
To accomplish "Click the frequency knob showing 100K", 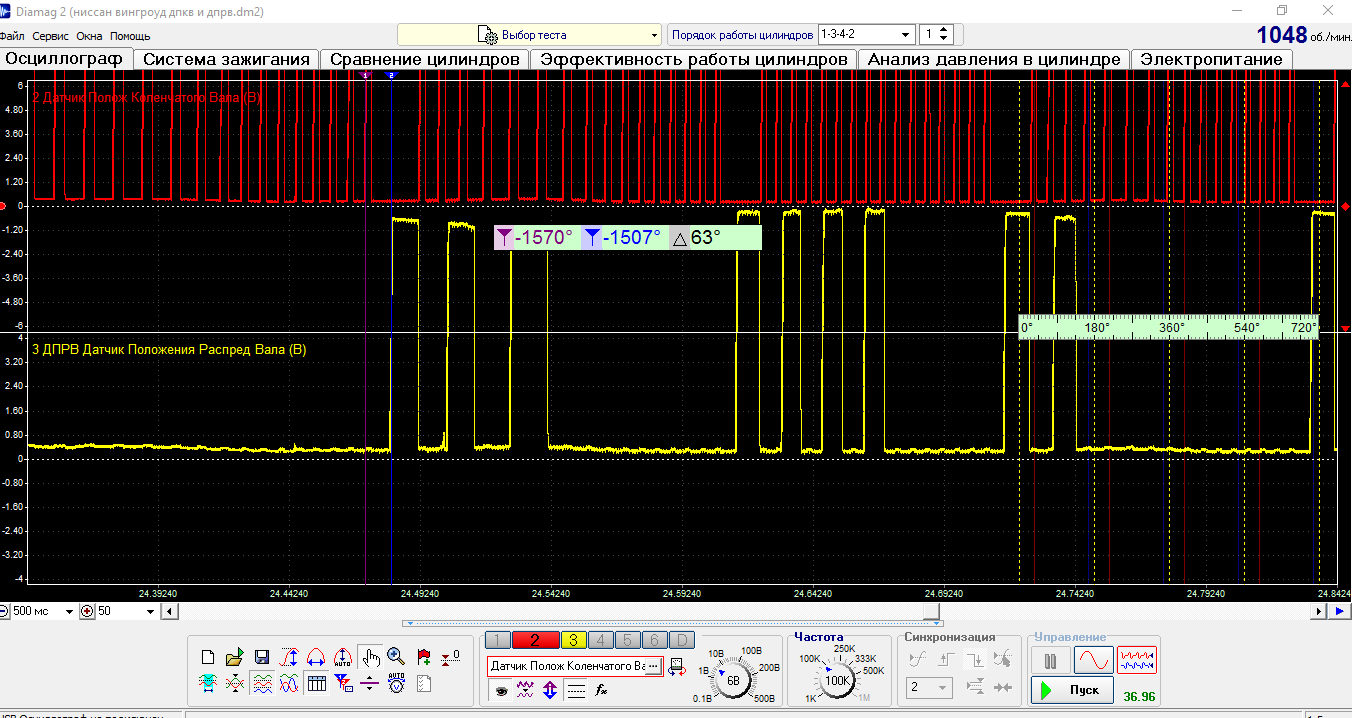I will [x=836, y=680].
